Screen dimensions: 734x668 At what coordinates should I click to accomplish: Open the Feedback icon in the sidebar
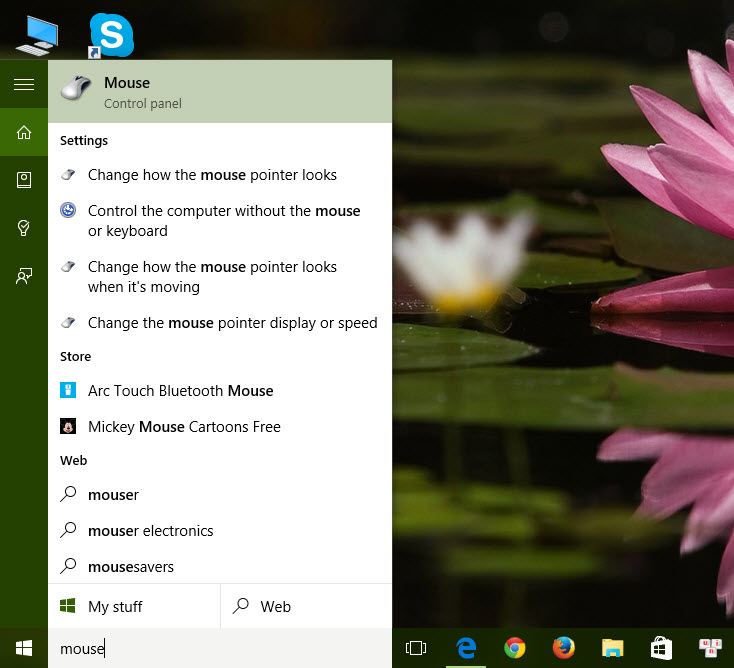coord(24,276)
